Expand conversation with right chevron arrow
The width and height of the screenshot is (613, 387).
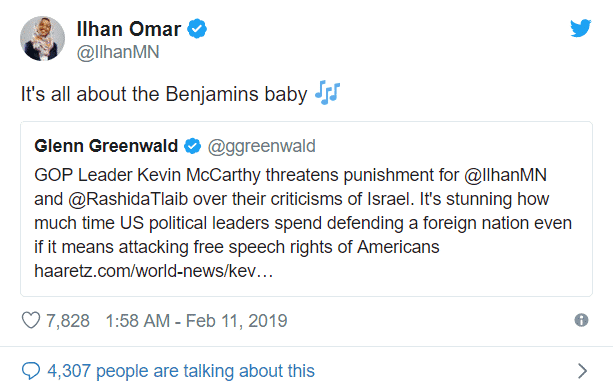[x=582, y=371]
